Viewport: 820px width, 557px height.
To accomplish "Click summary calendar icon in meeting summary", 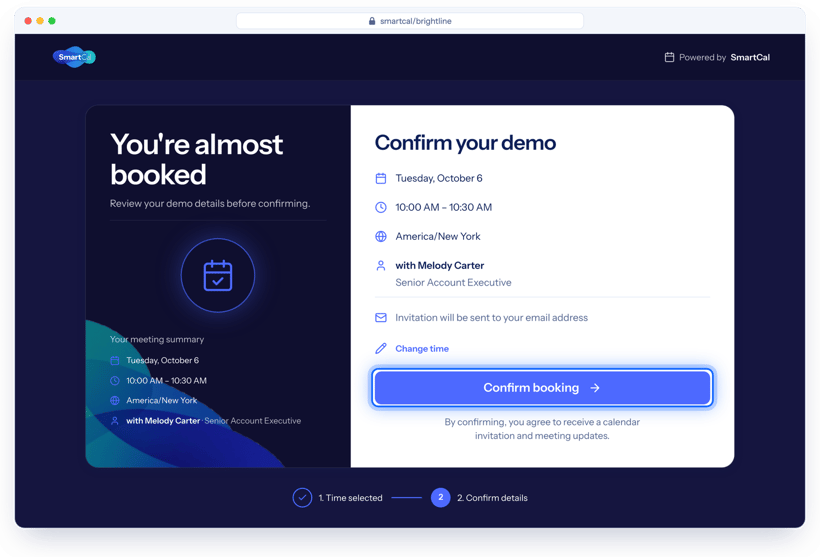I will click(115, 360).
